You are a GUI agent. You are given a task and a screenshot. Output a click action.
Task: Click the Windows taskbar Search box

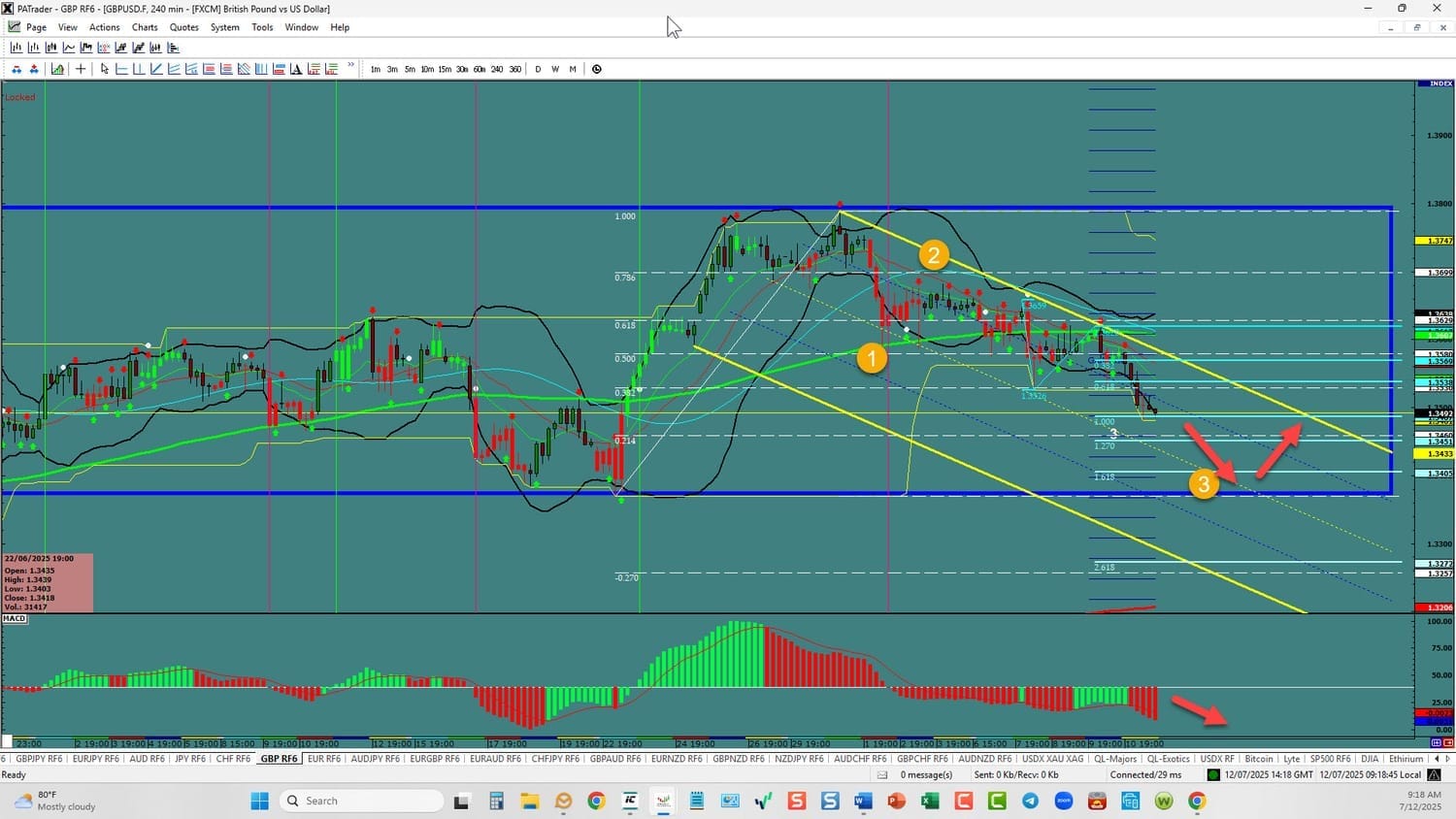(361, 801)
